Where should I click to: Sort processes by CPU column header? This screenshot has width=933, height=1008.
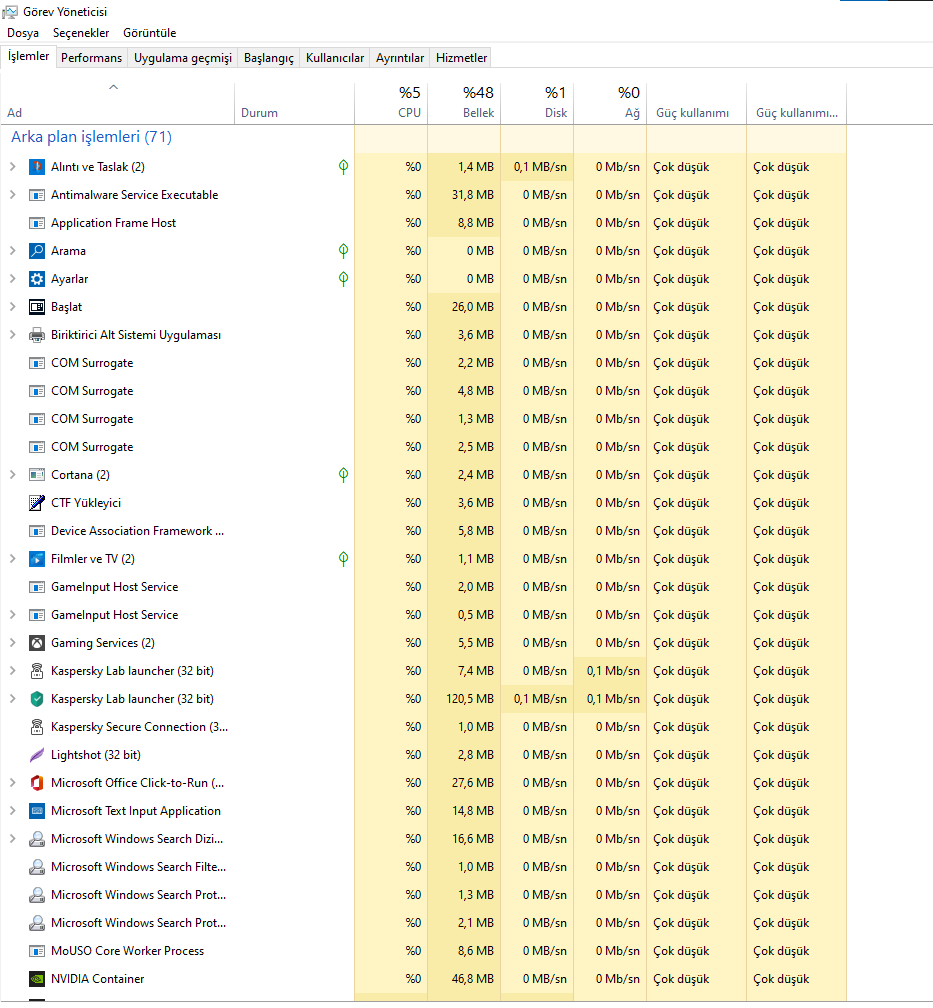[391, 103]
